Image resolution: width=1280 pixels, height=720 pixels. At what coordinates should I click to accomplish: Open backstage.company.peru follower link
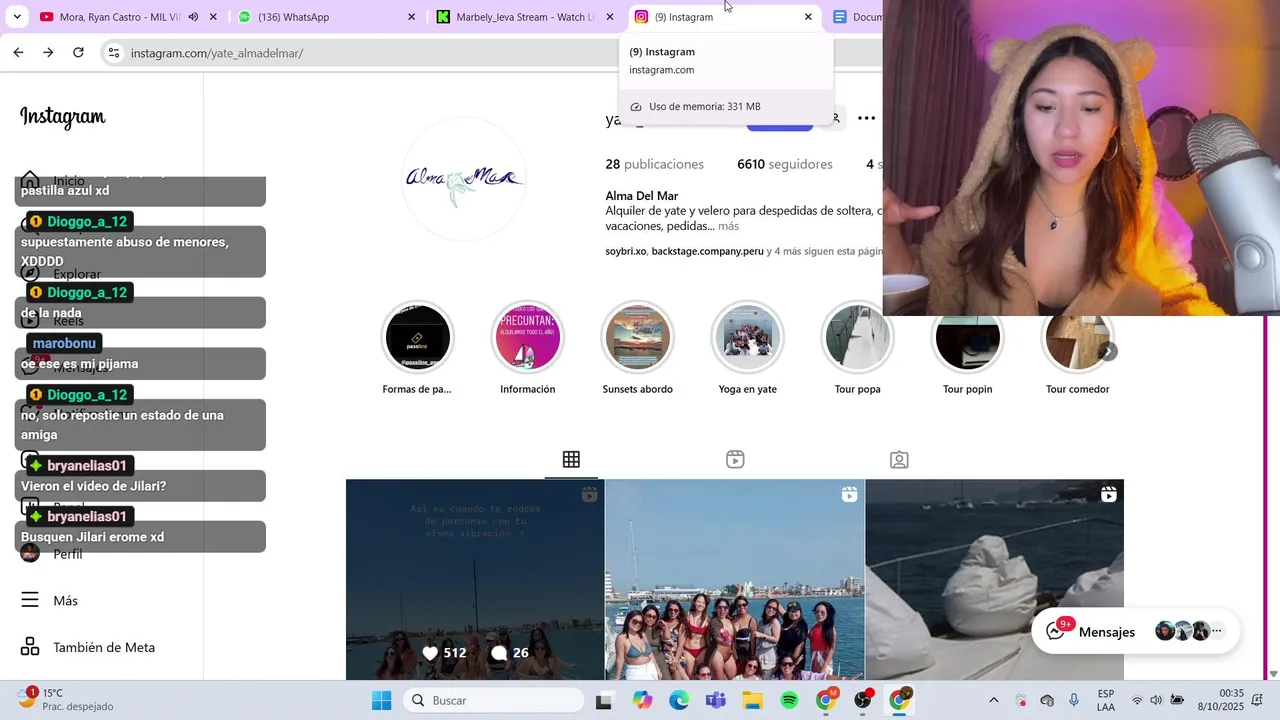(x=707, y=251)
